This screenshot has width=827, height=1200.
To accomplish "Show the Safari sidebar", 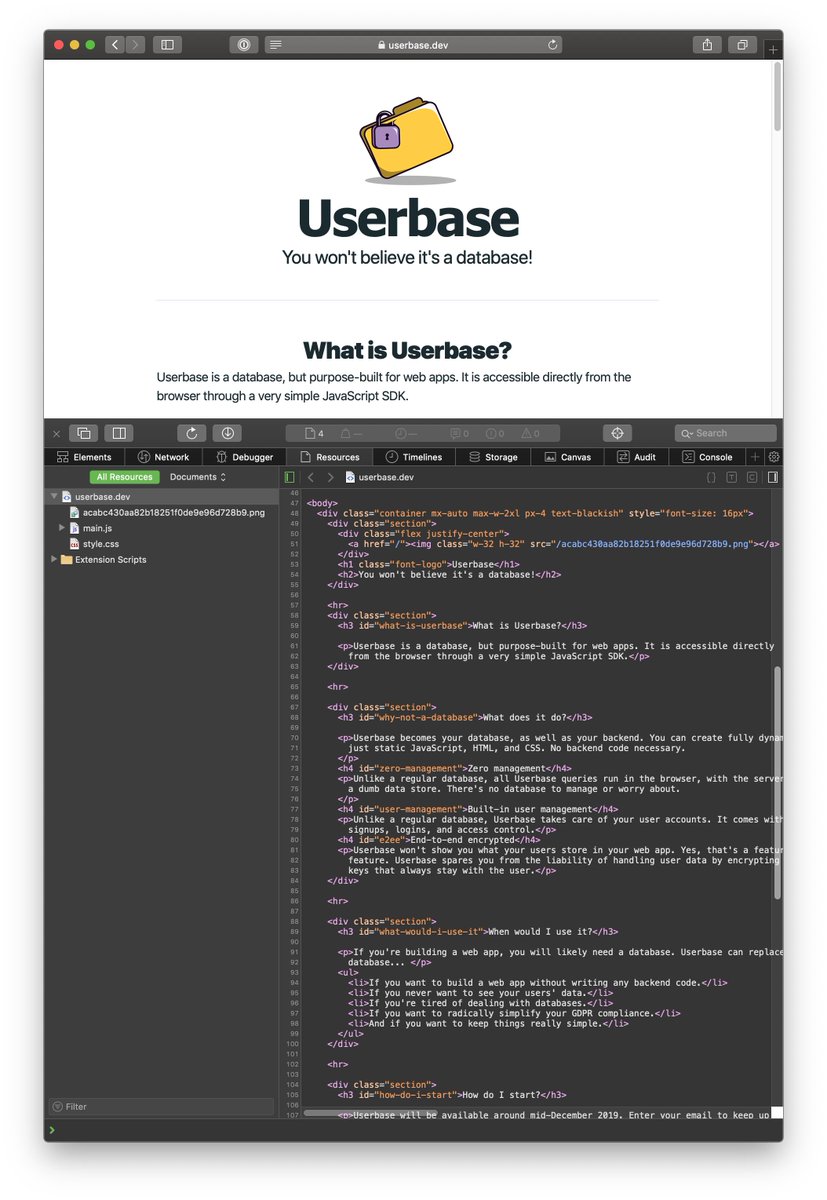I will tap(168, 45).
